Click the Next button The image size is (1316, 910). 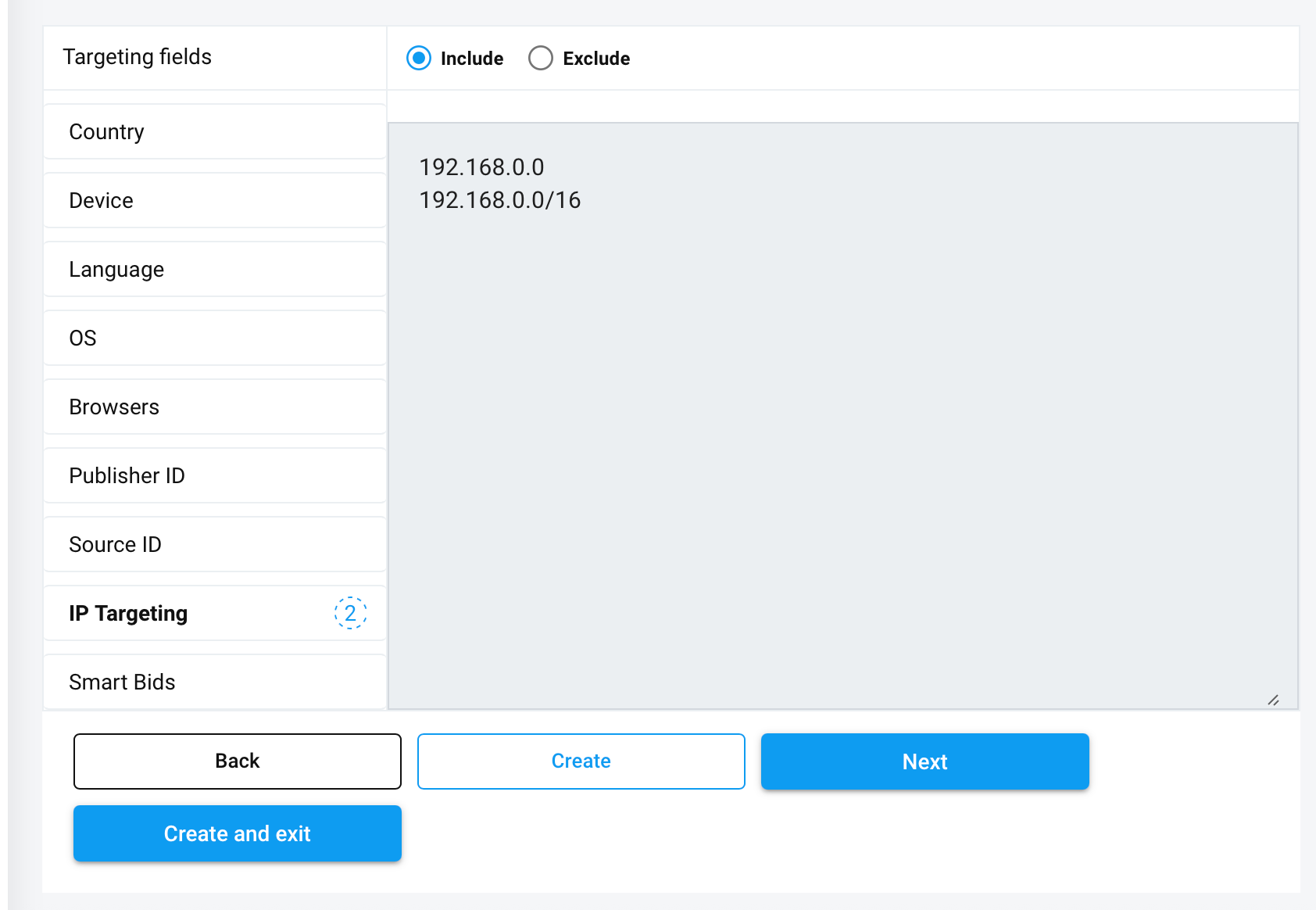pos(924,761)
